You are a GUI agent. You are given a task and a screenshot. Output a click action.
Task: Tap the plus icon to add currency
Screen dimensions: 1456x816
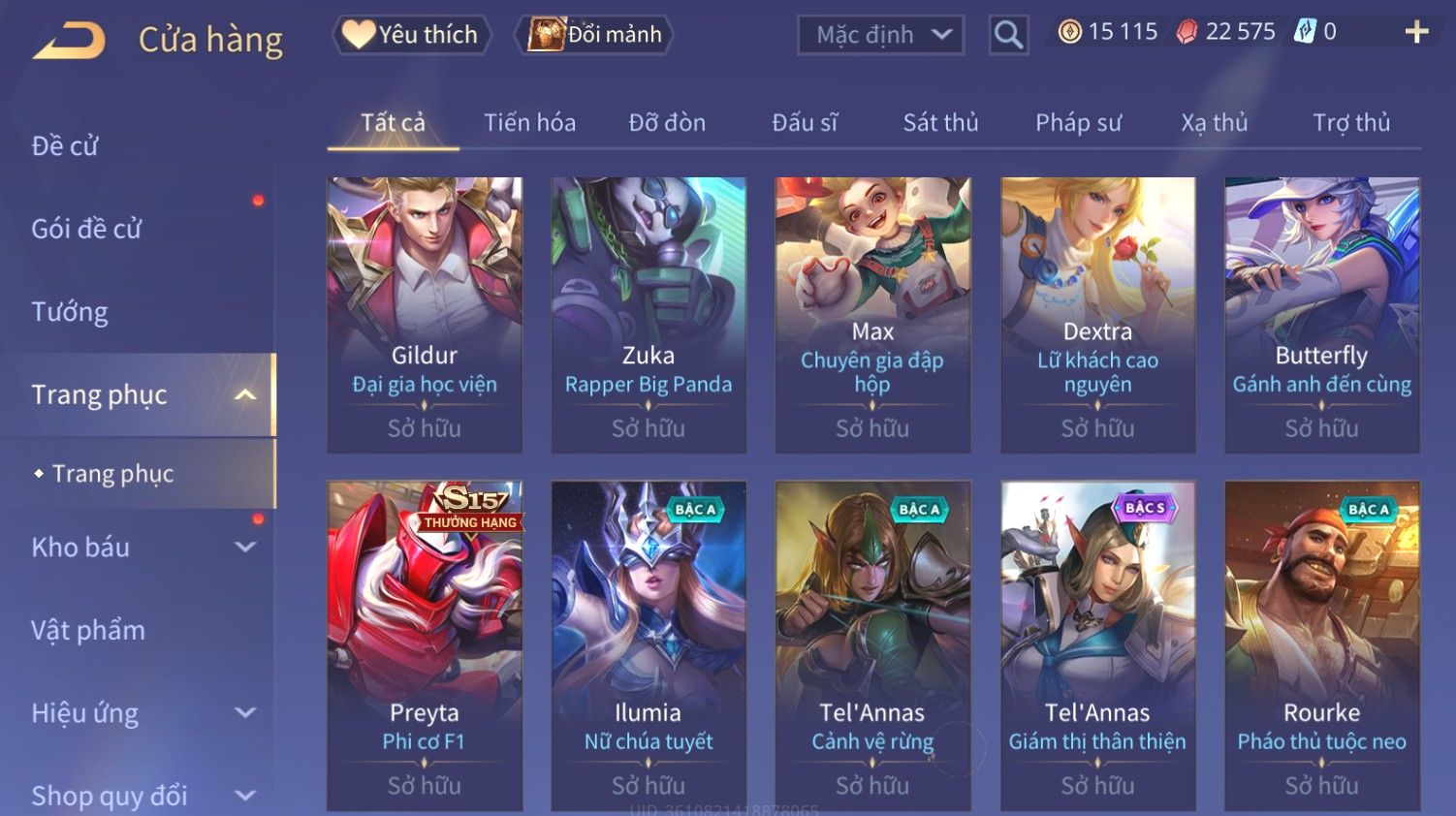1416,32
